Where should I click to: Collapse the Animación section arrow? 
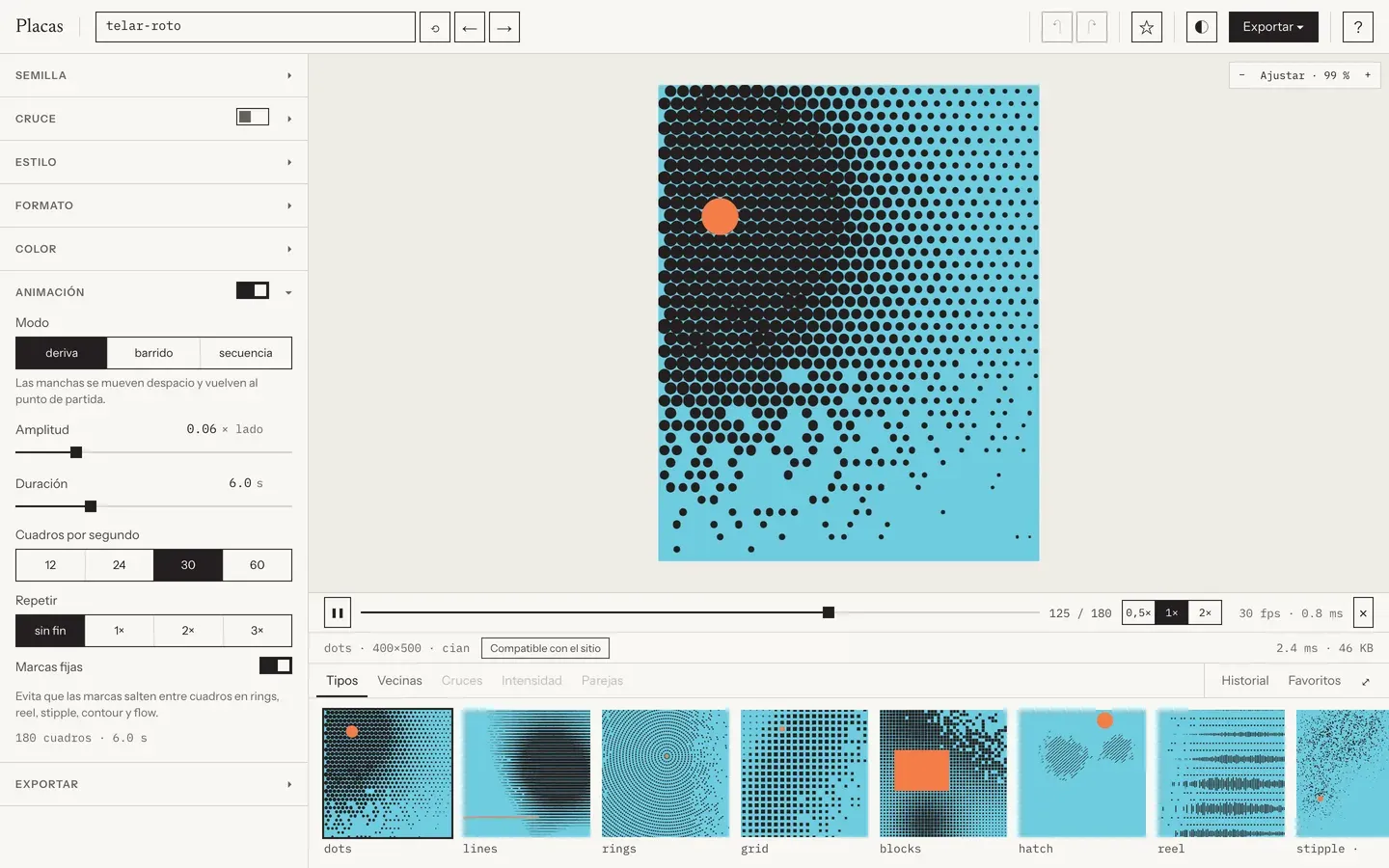pyautogui.click(x=288, y=292)
